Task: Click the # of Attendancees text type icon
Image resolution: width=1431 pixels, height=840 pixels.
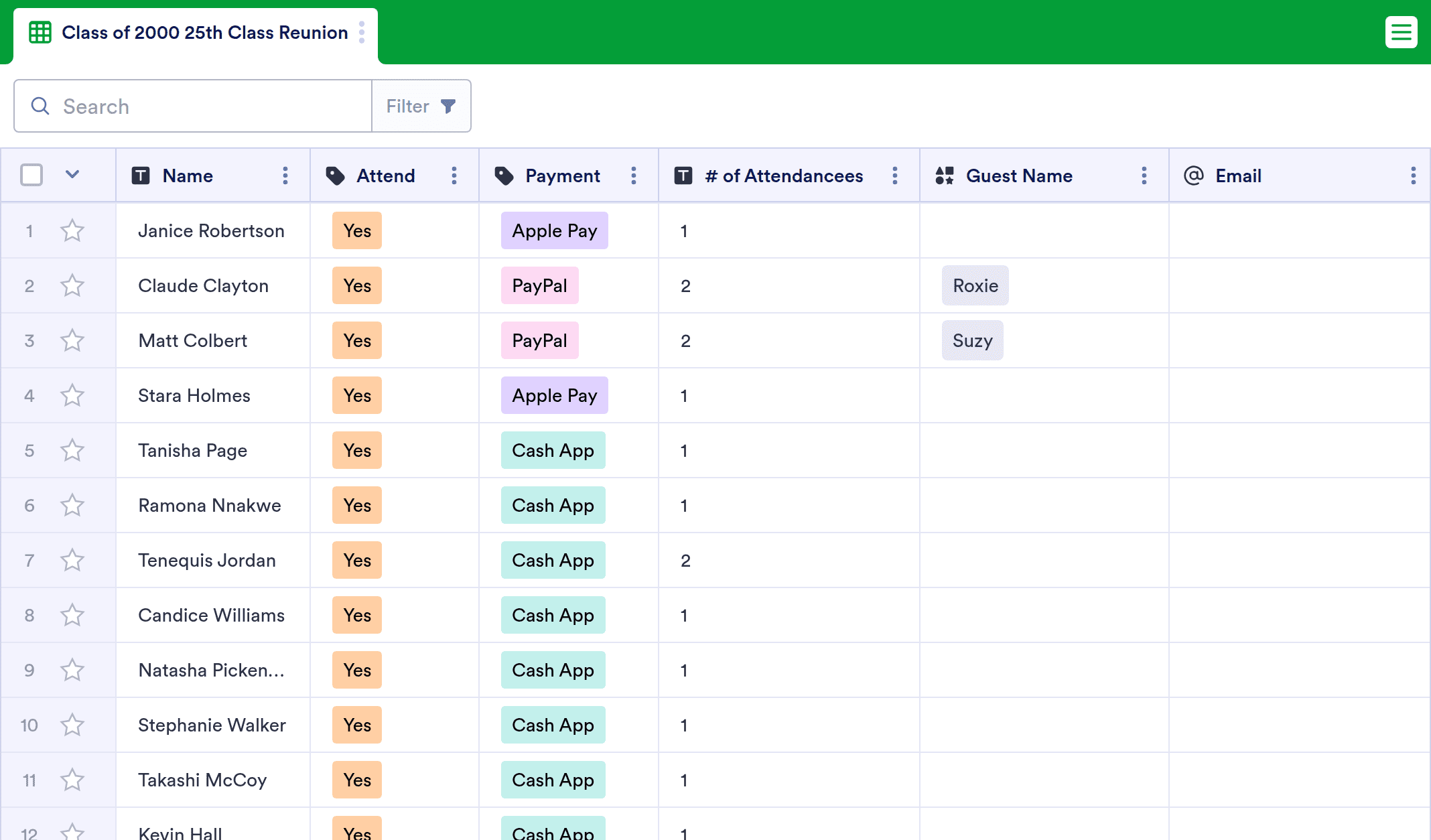Action: click(x=683, y=176)
